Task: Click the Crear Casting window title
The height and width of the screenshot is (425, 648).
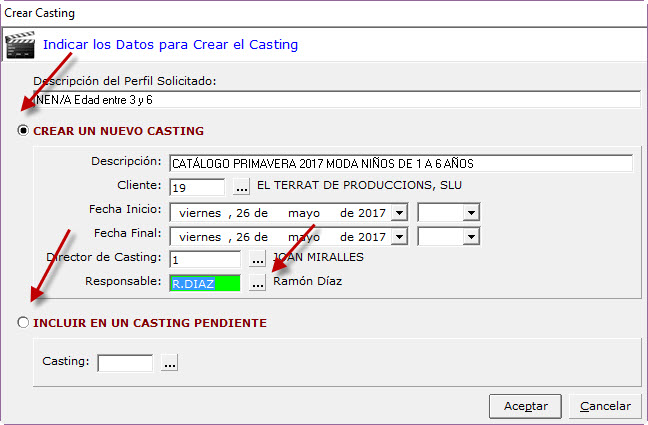Action: click(40, 13)
